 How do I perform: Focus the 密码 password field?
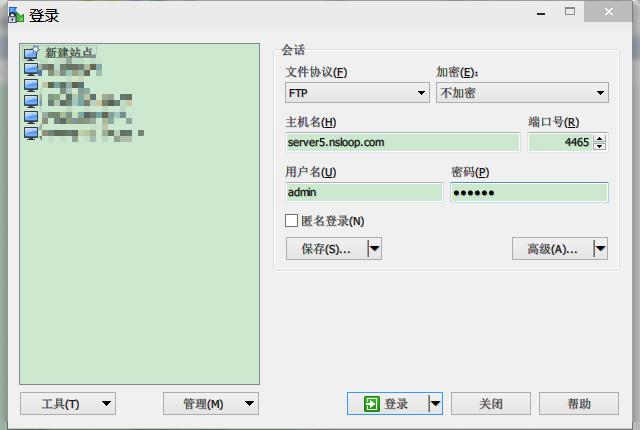coord(528,192)
